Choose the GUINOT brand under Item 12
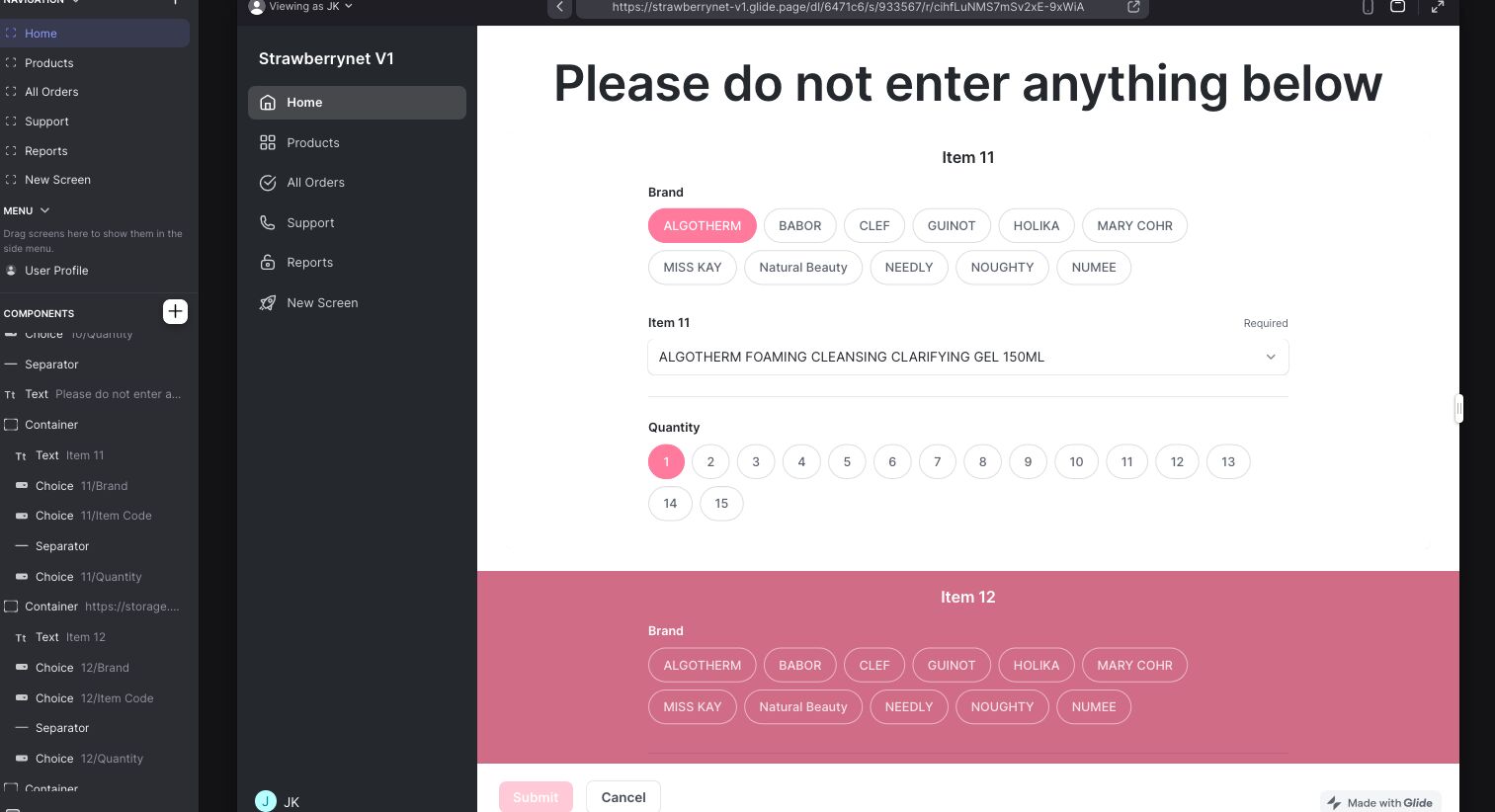The width and height of the screenshot is (1495, 812). [x=952, y=666]
